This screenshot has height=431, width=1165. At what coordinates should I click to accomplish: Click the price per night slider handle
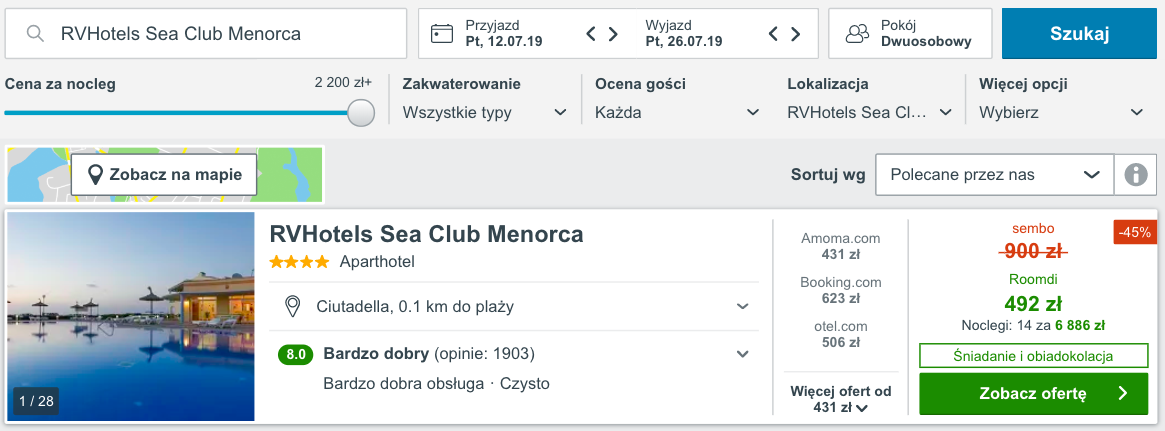click(x=361, y=113)
